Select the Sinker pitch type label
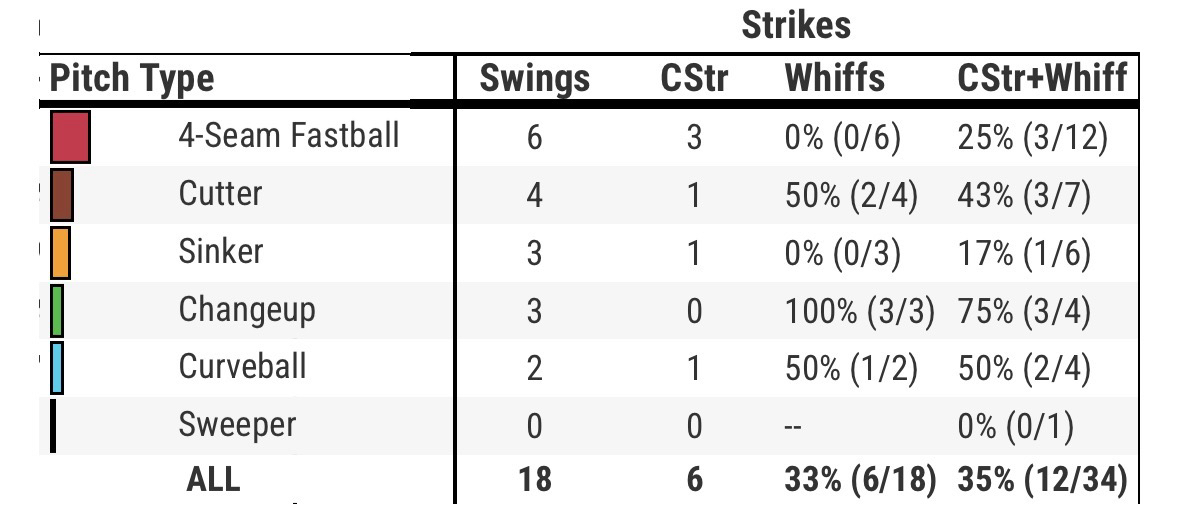This screenshot has height=515, width=1179. tap(221, 251)
